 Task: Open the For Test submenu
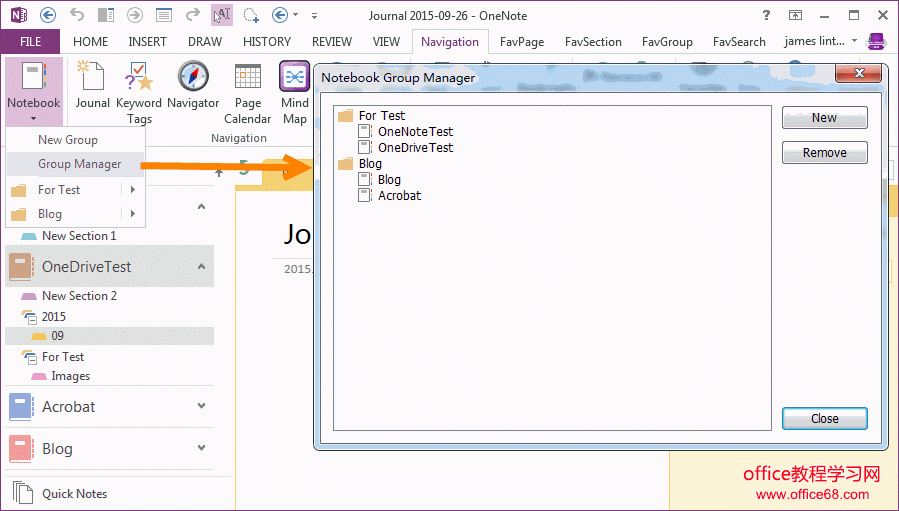[x=75, y=190]
